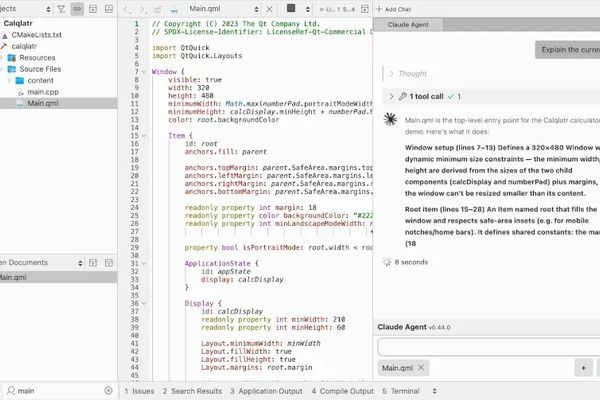Click the hammer icon beside calqlatr
Viewport: 600px width, 400px height.
click(x=4, y=46)
